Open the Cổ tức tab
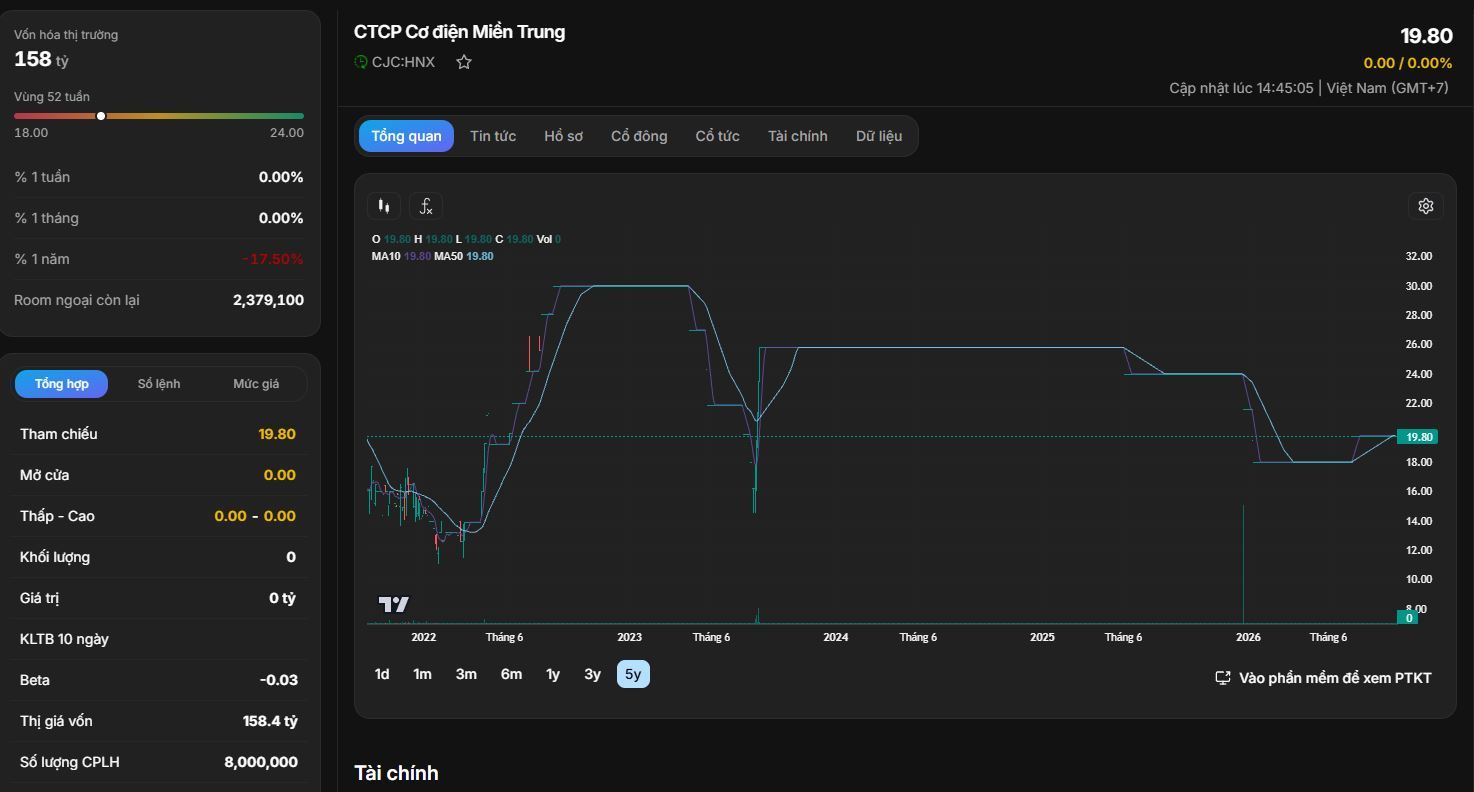Screen dimensions: 1474x792 click(717, 136)
